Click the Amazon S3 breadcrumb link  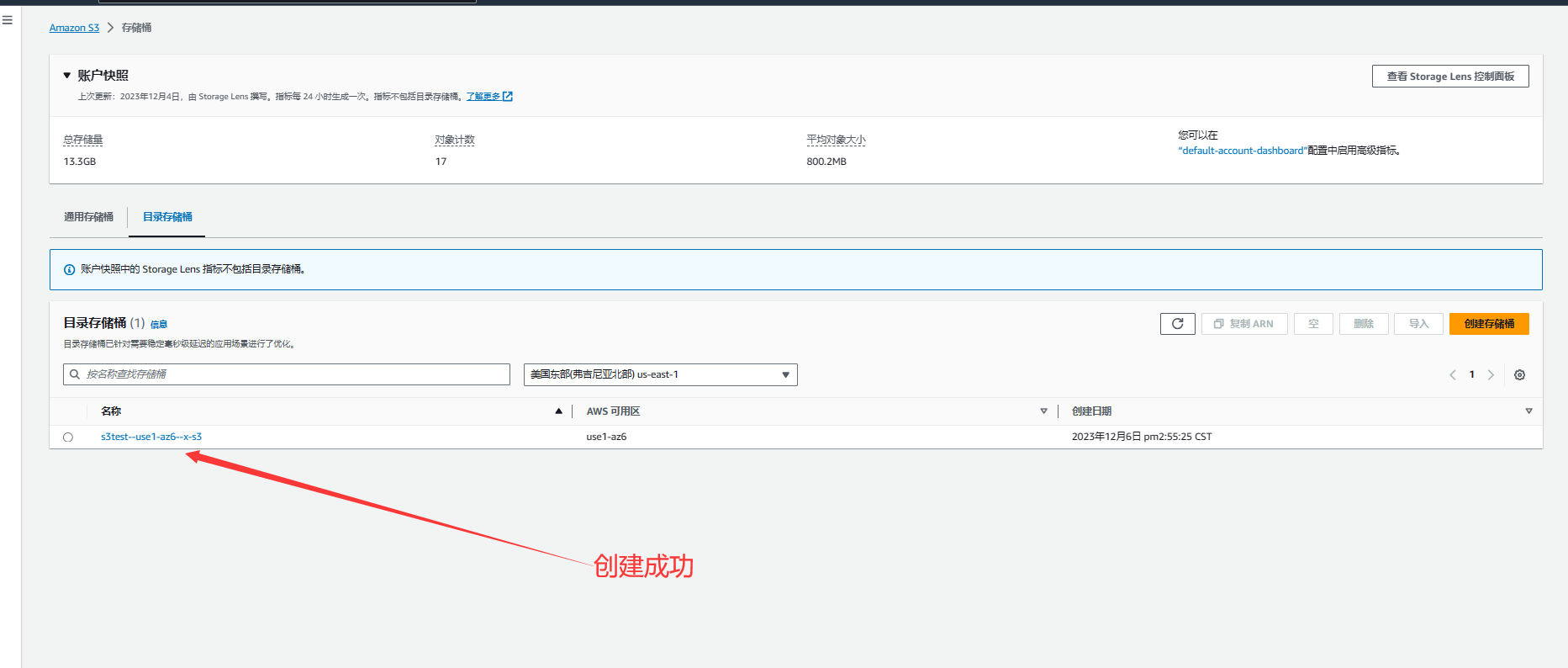click(74, 28)
